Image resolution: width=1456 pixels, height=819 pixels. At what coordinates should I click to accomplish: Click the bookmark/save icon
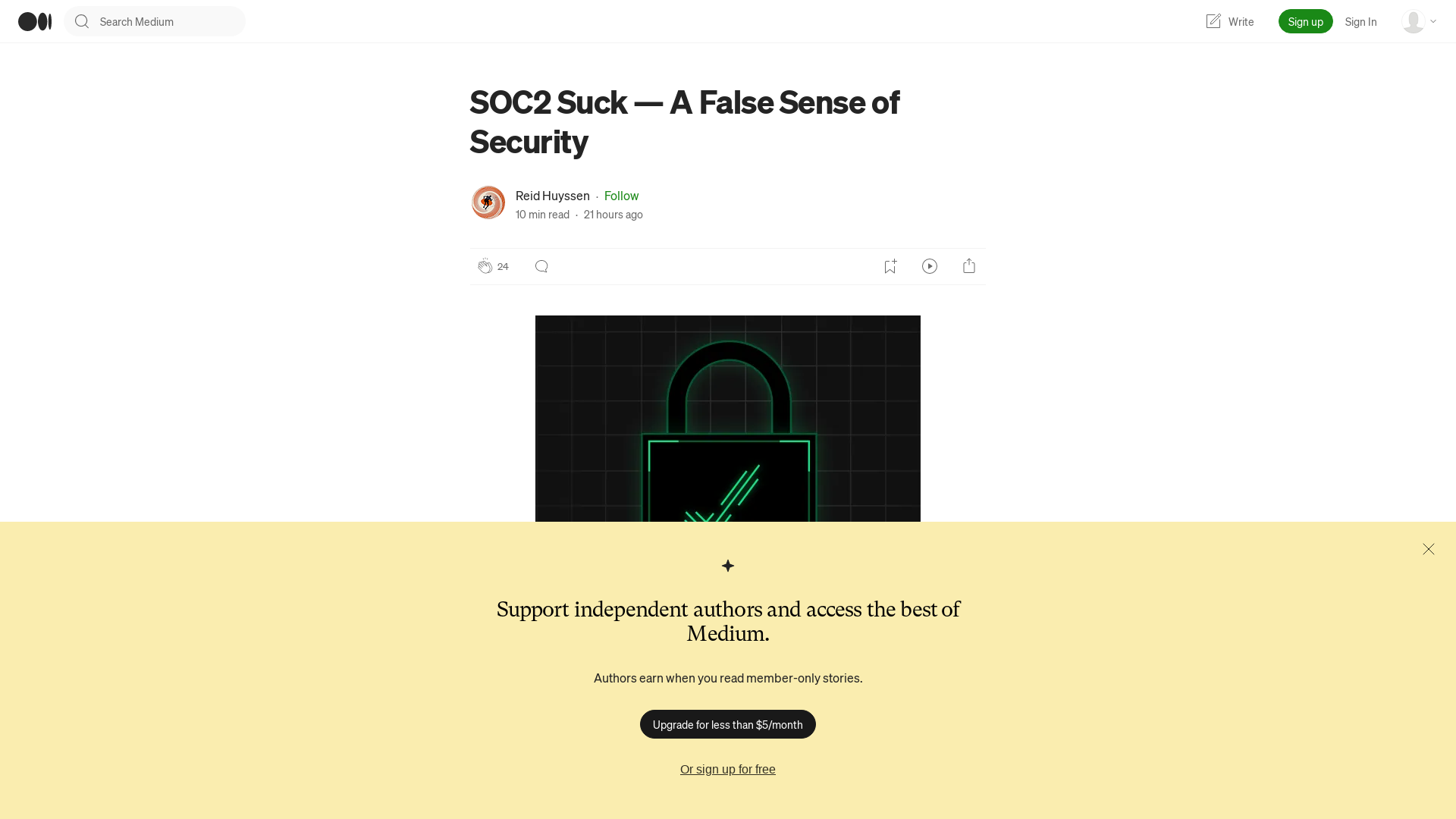click(890, 265)
